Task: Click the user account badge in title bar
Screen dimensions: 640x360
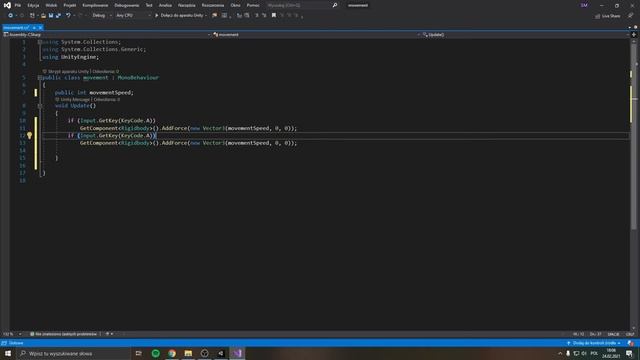Action: pos(584,5)
